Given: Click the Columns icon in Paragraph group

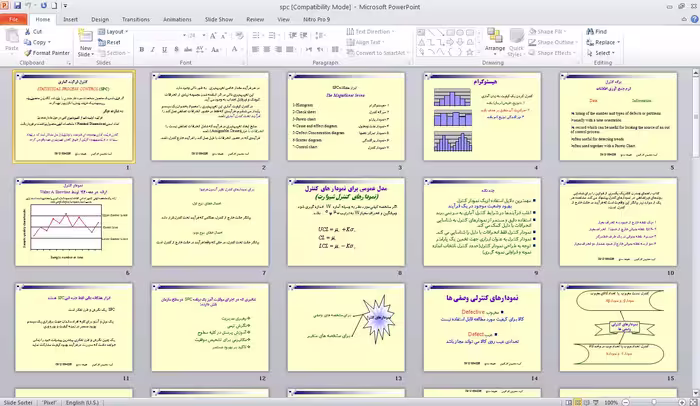Looking at the screenshot, I should point(336,50).
